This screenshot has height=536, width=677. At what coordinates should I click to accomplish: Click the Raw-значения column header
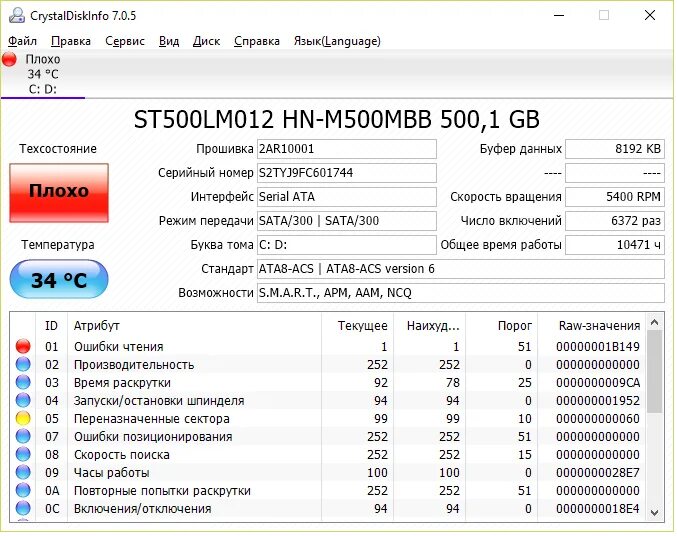click(592, 325)
